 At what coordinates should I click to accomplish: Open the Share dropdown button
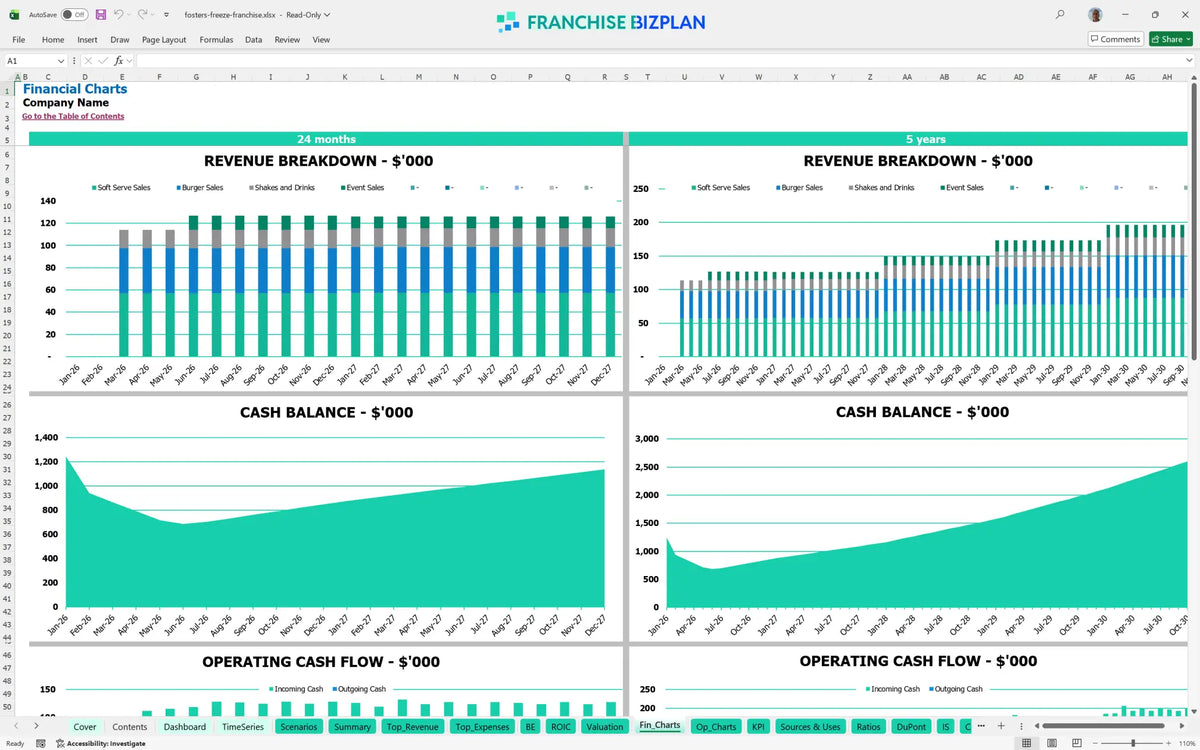(1170, 39)
